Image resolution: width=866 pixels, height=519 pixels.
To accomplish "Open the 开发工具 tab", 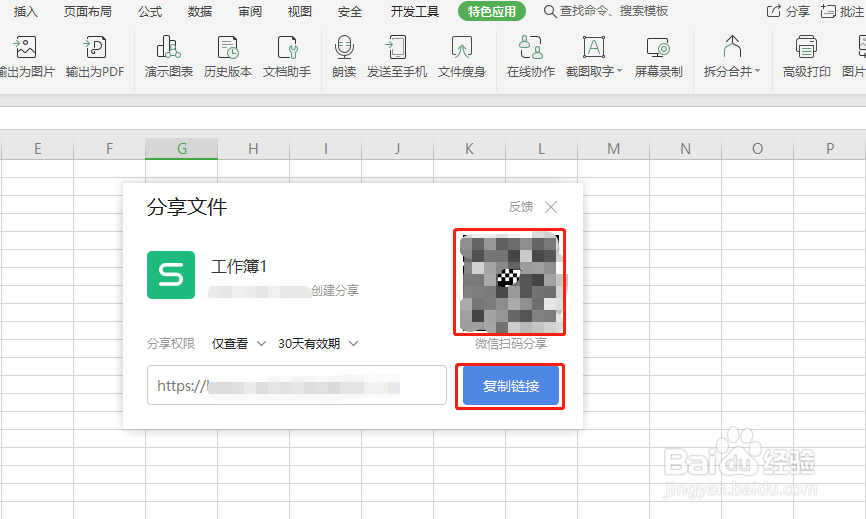I will pos(414,11).
